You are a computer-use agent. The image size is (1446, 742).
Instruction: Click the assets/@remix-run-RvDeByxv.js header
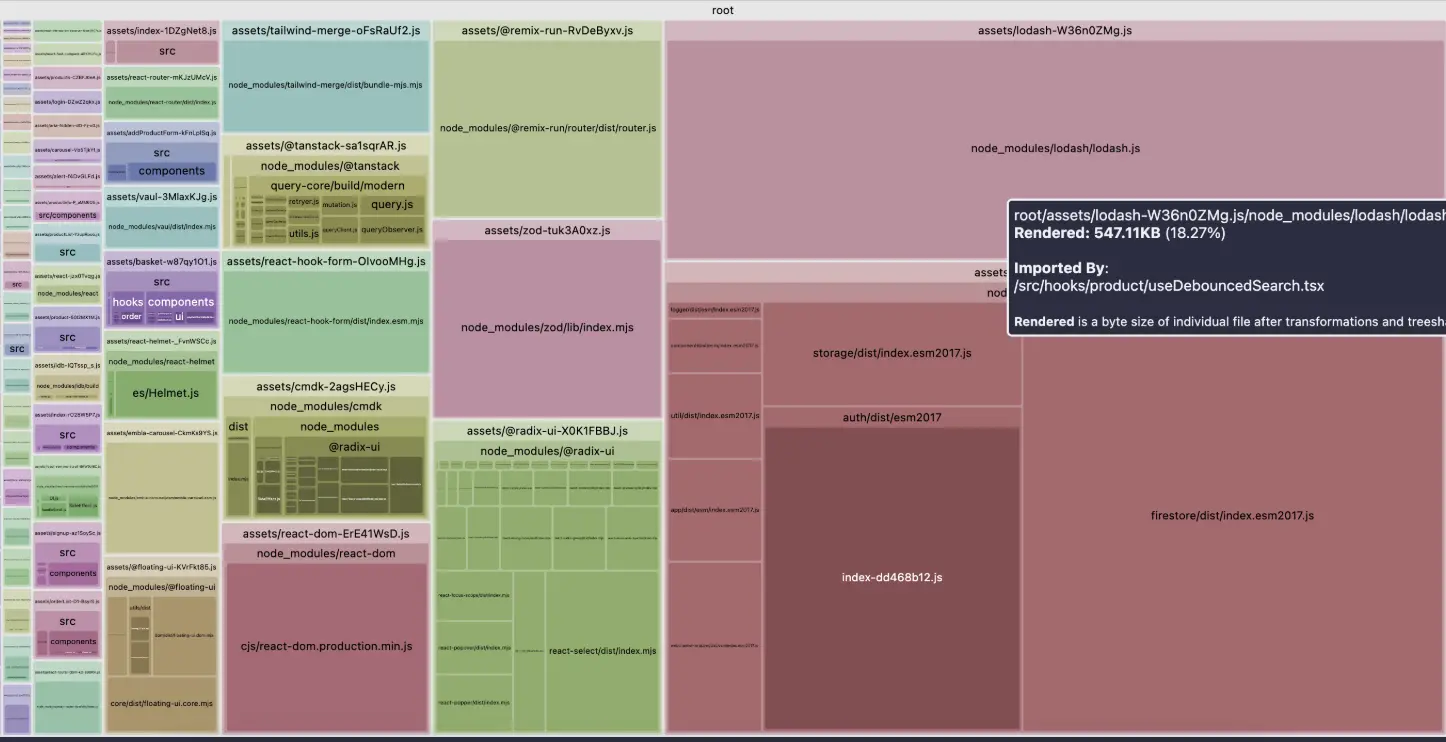[547, 31]
